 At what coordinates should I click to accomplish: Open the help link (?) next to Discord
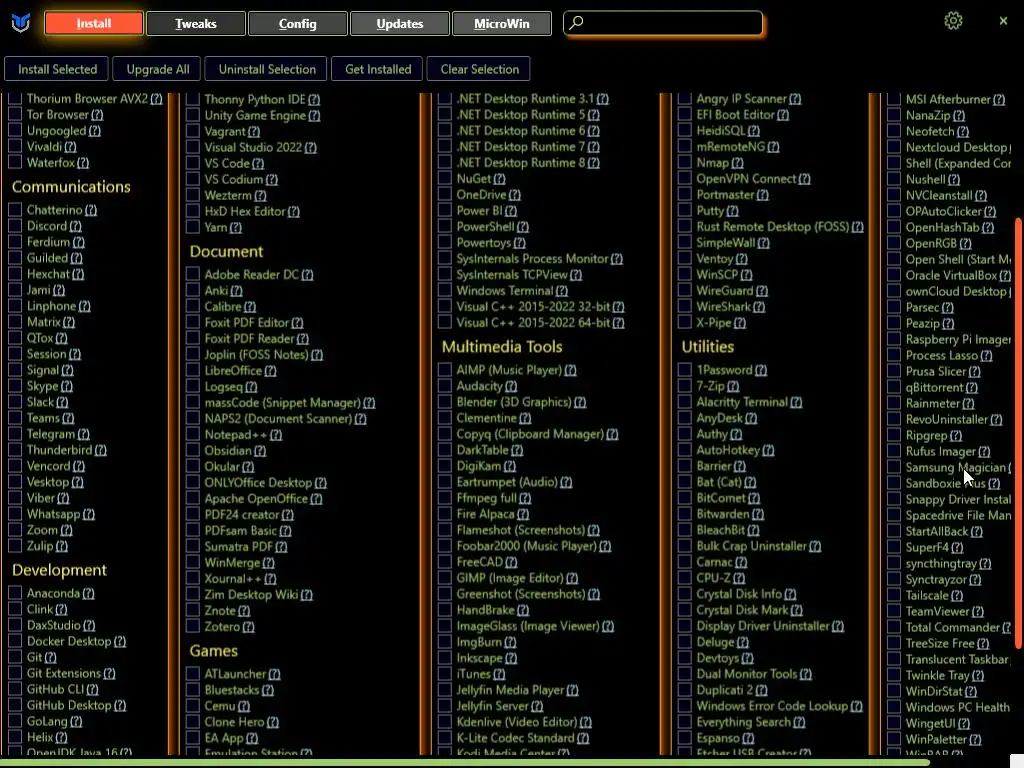[76, 227]
